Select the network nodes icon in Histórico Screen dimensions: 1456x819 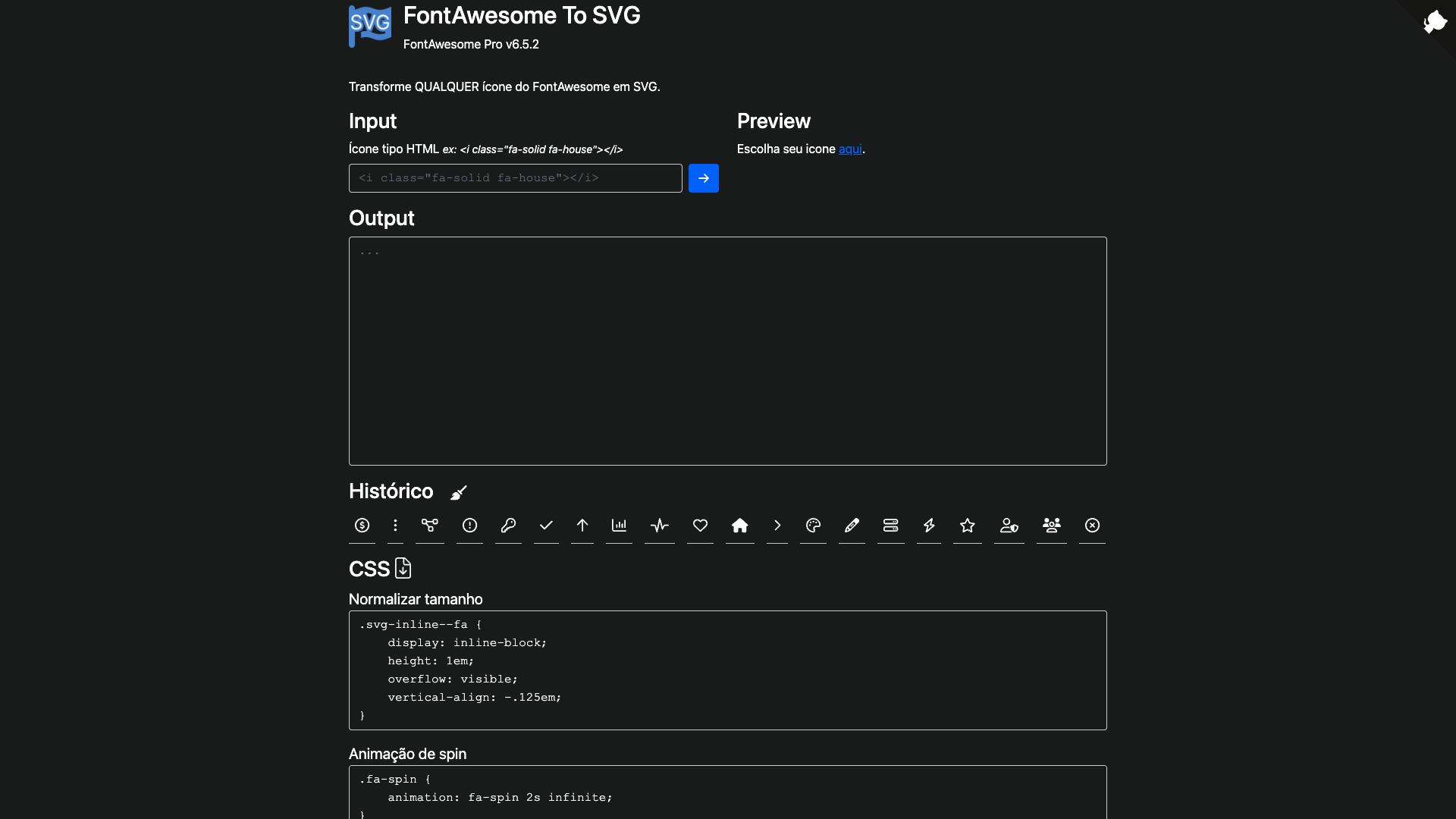[430, 526]
